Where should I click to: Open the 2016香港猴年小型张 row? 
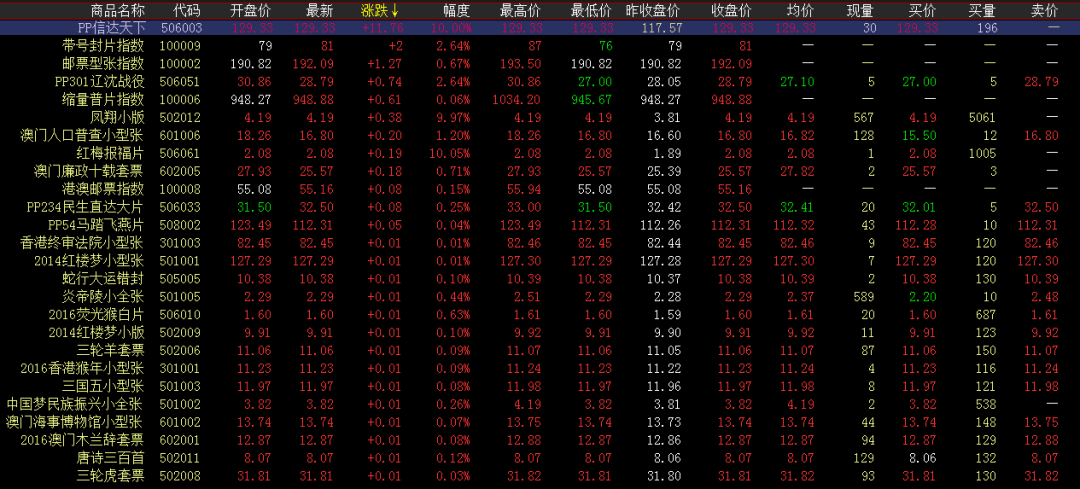click(x=540, y=368)
